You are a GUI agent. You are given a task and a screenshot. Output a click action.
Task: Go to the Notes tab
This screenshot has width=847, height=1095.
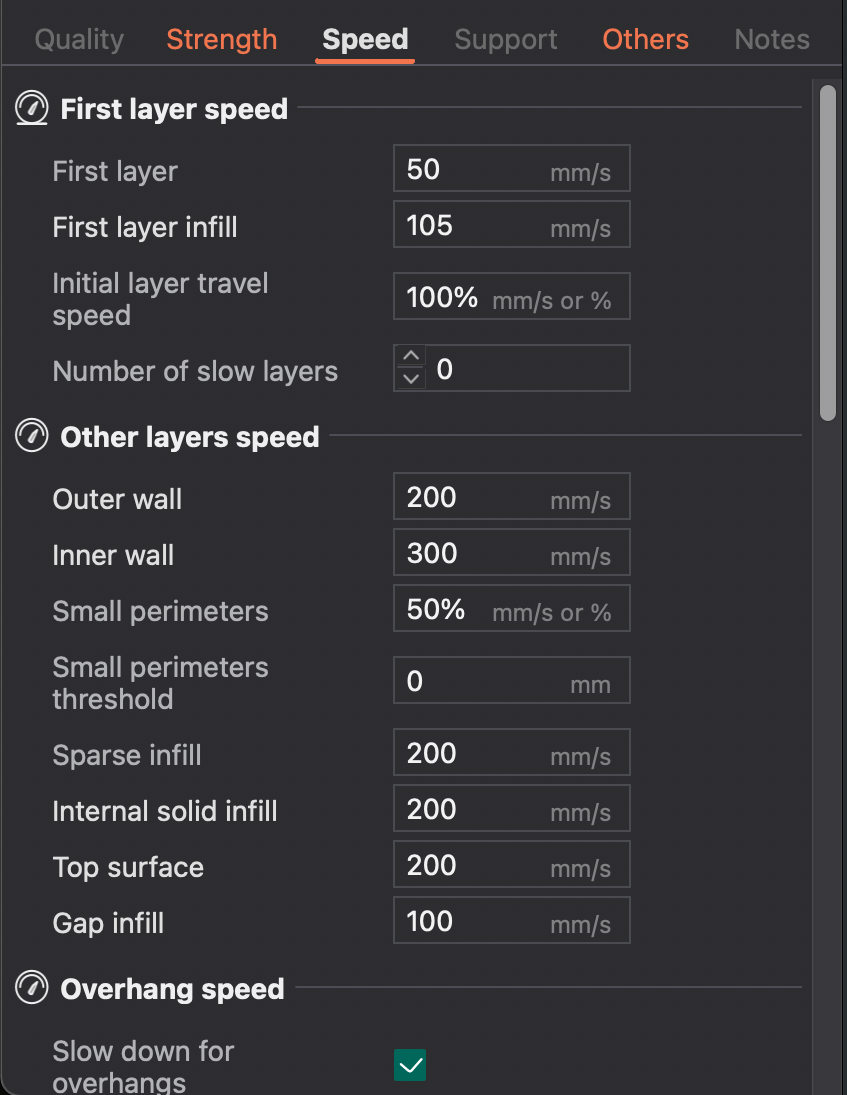click(772, 39)
